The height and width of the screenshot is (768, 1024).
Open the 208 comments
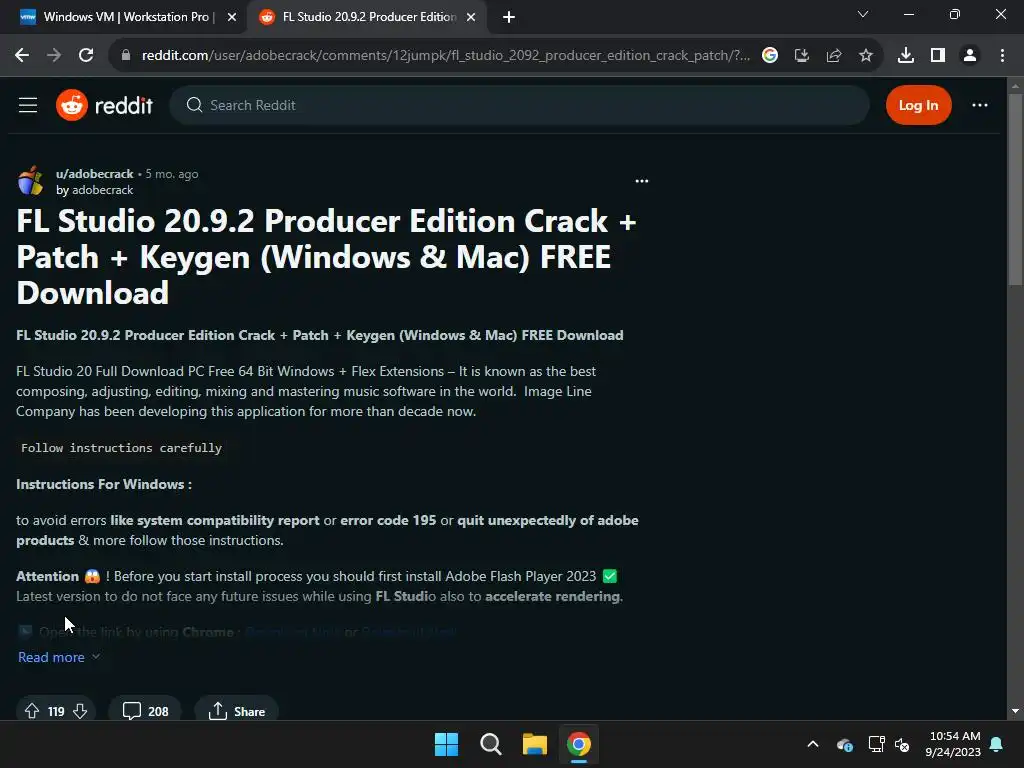tap(145, 711)
